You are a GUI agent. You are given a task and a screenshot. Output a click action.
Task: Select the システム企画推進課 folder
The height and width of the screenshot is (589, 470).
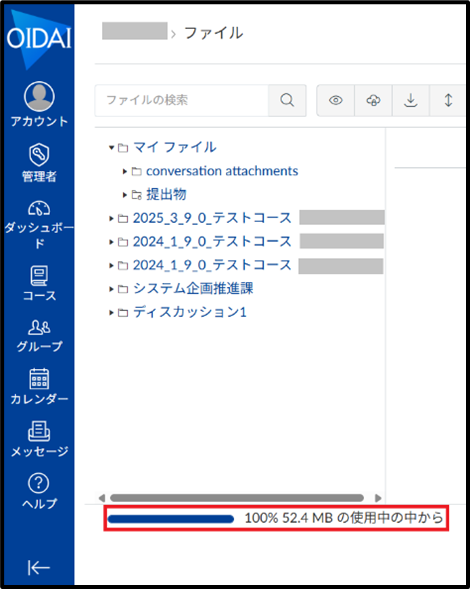(193, 289)
